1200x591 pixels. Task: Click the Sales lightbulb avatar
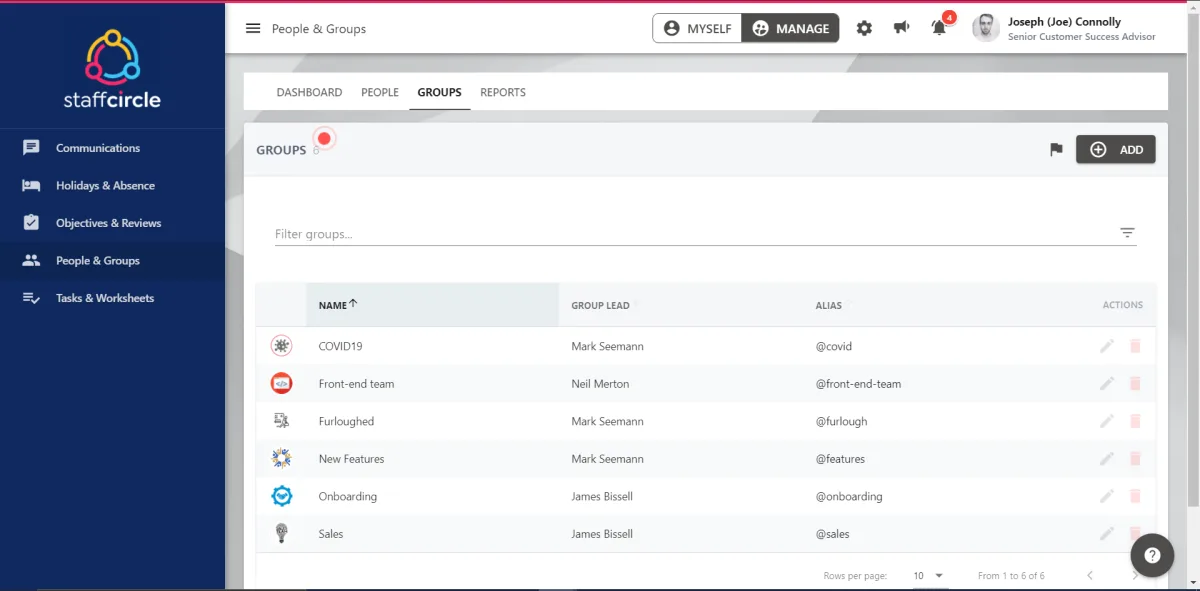coord(281,534)
